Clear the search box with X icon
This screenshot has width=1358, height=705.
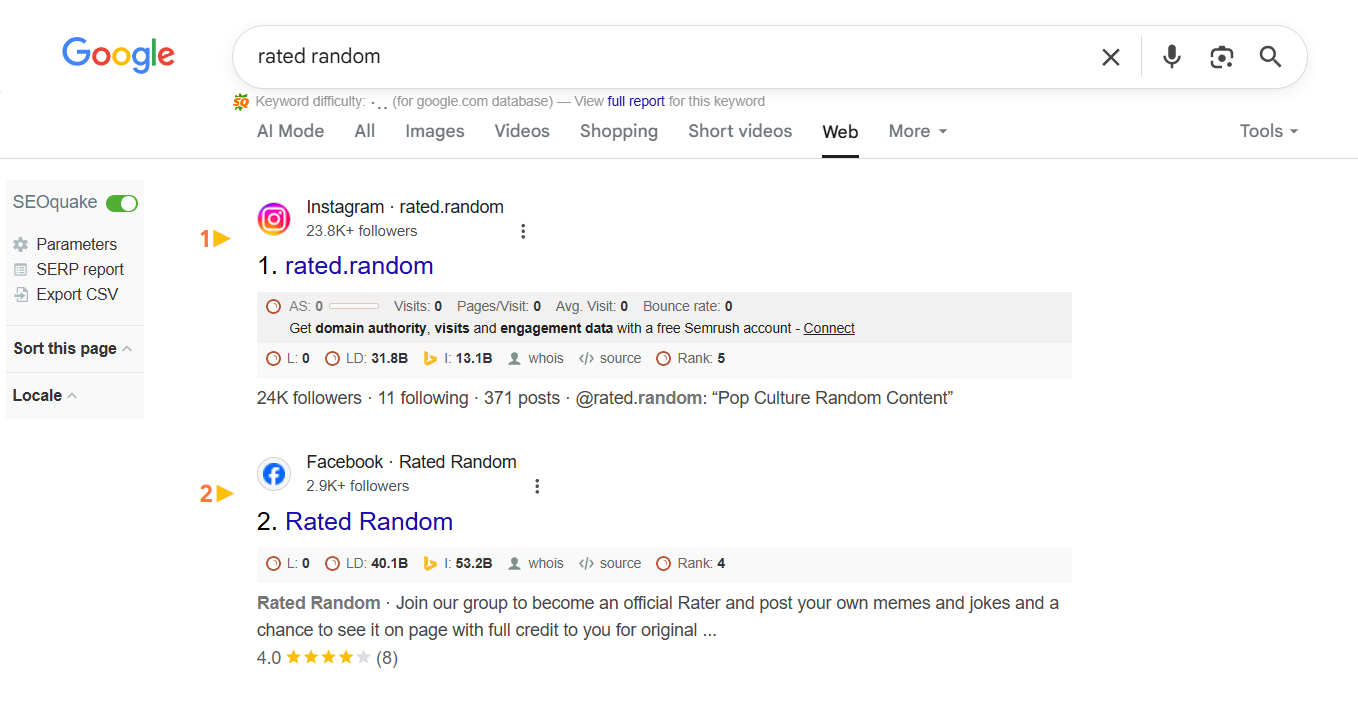click(x=1111, y=57)
